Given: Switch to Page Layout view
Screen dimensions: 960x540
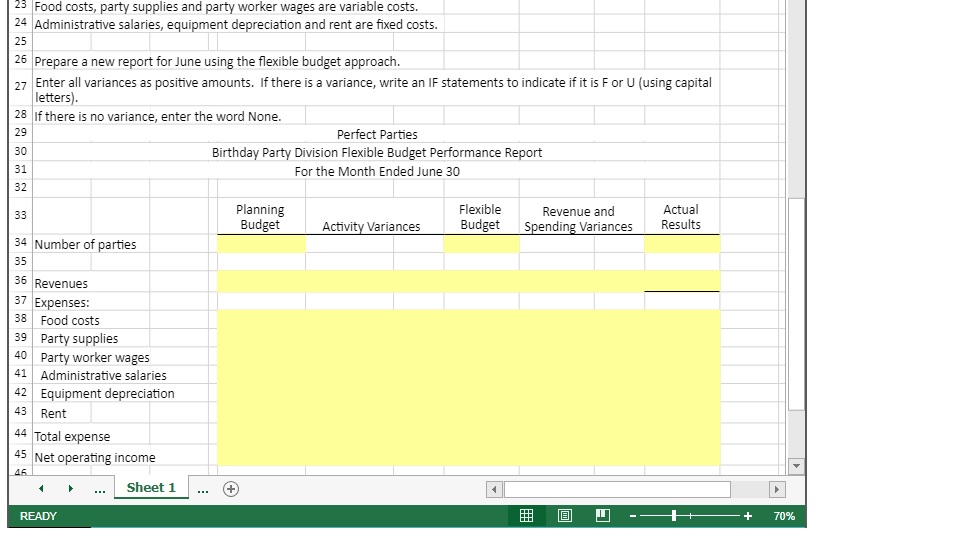Looking at the screenshot, I should 564,516.
